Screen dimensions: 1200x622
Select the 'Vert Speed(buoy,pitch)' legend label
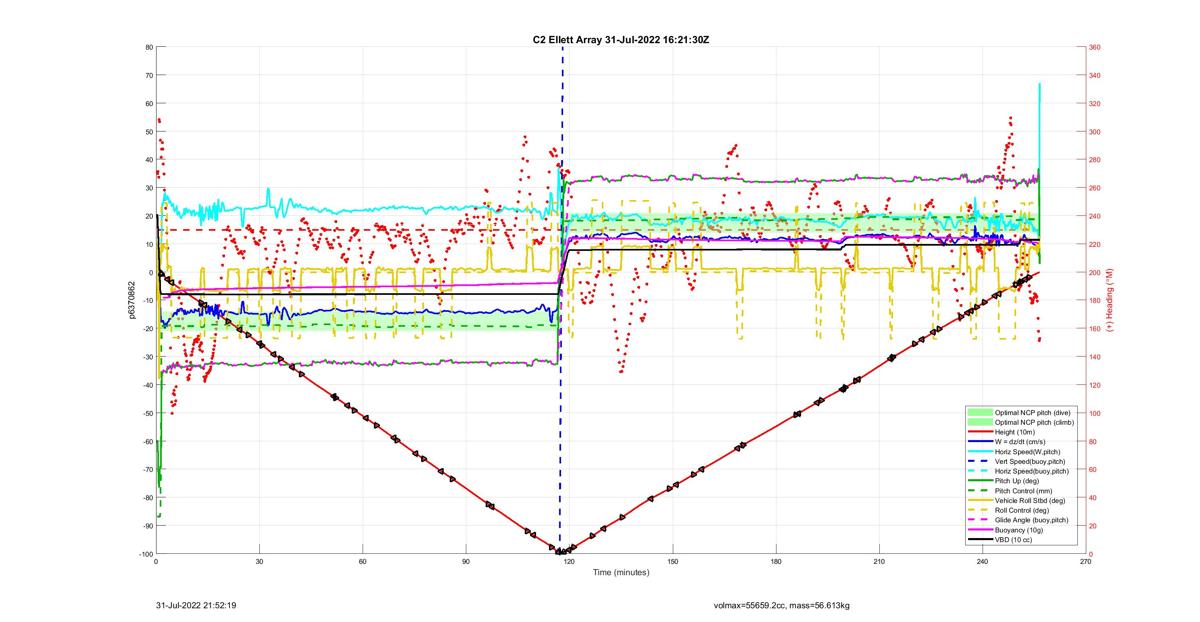1029,461
